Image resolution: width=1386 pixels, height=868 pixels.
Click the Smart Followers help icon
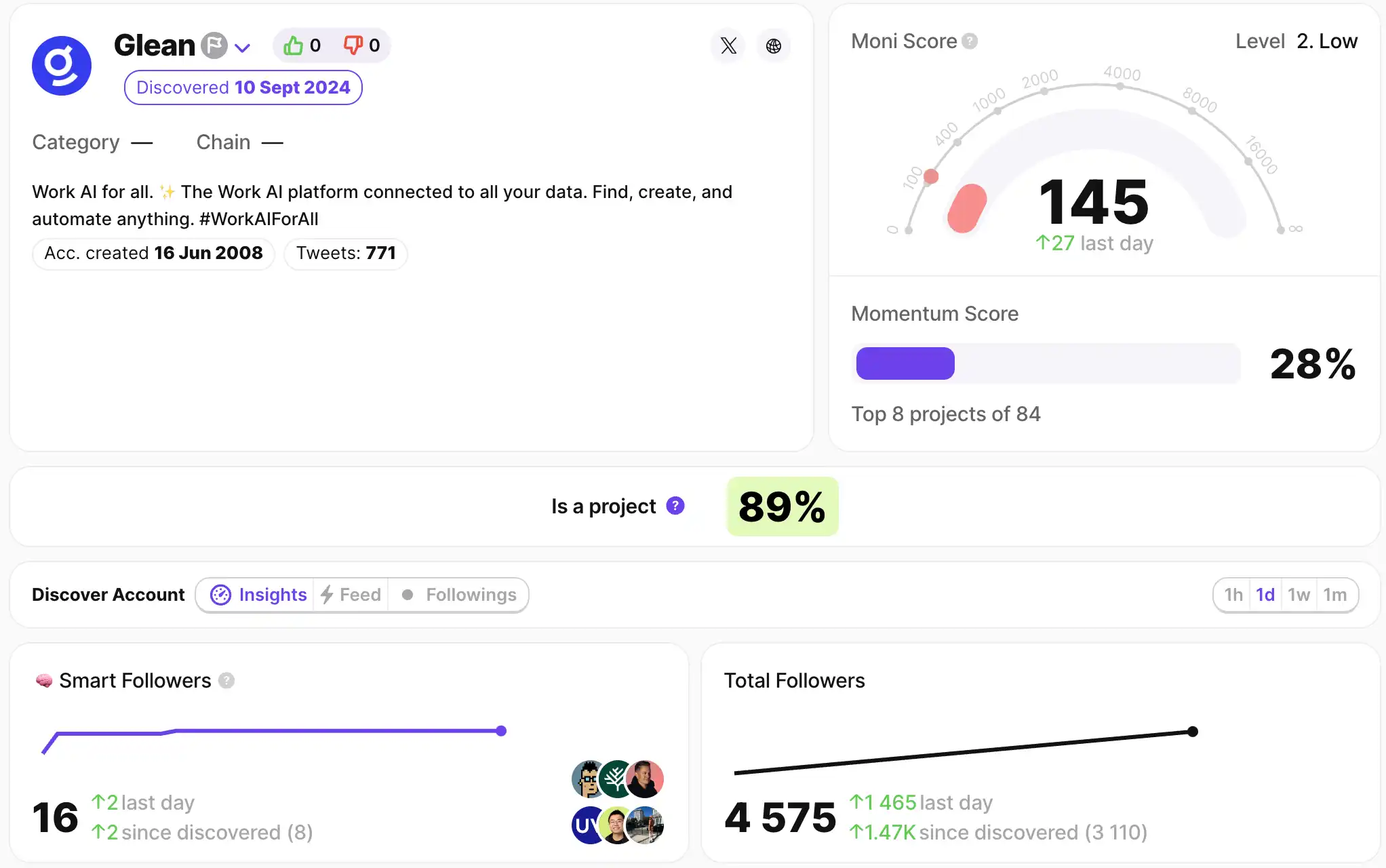coord(226,680)
